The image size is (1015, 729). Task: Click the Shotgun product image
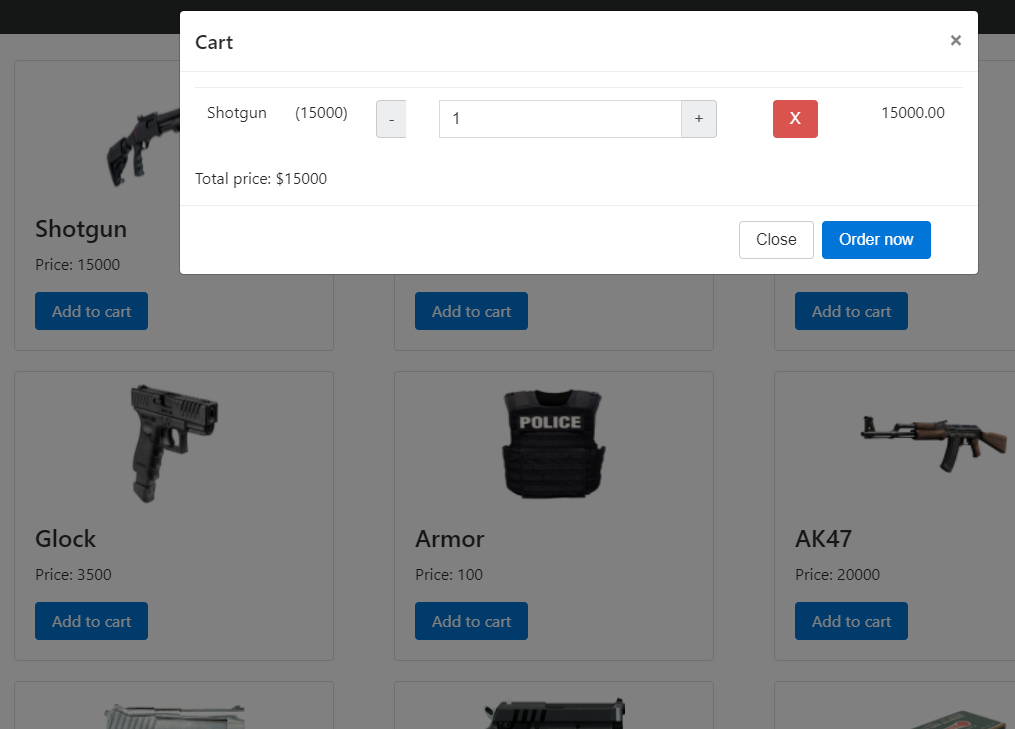(x=143, y=149)
